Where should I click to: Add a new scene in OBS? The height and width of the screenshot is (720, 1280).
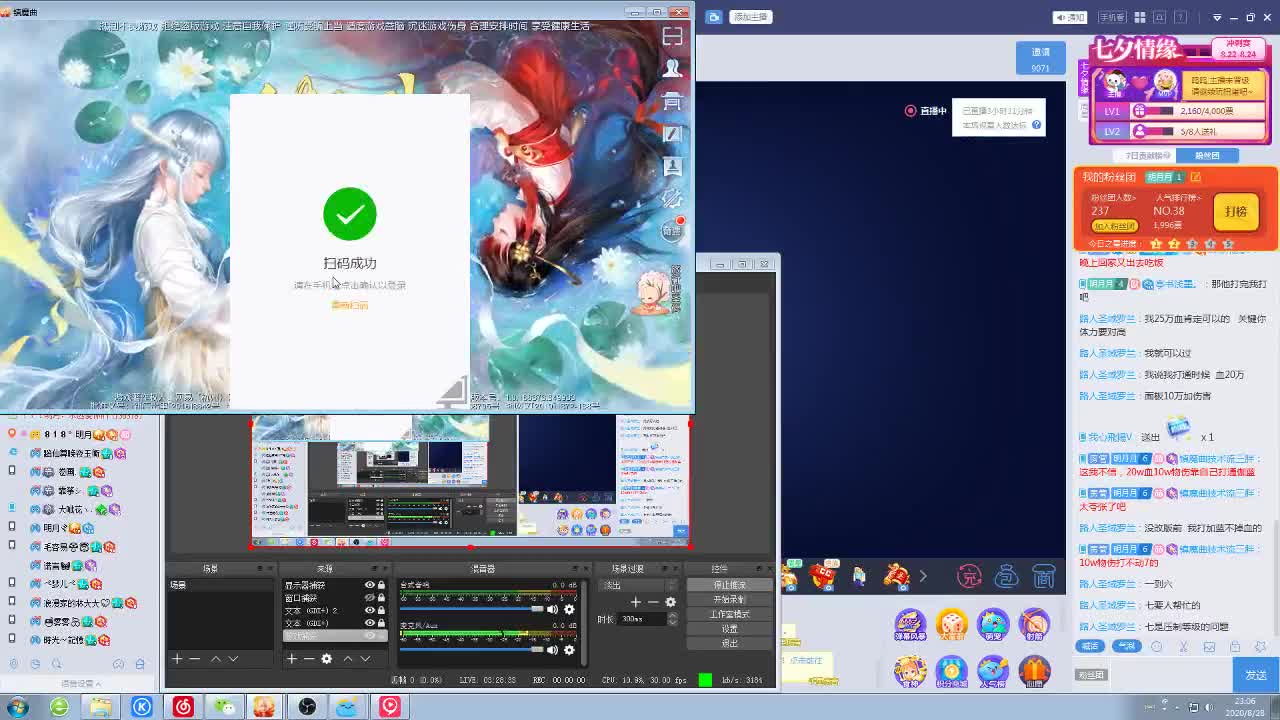click(177, 658)
